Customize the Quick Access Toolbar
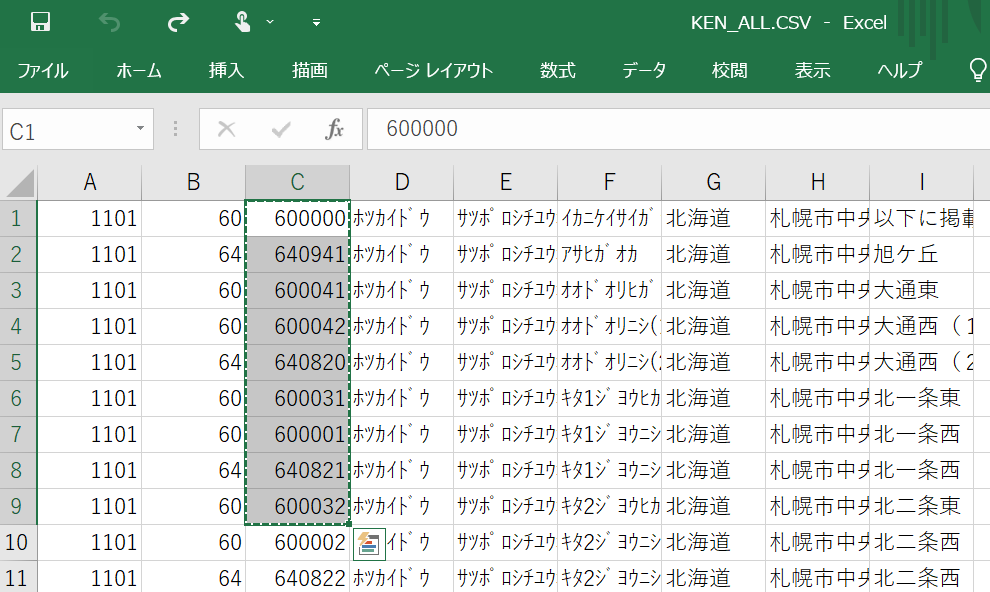Screen dimensions: 990x592 coord(316,23)
